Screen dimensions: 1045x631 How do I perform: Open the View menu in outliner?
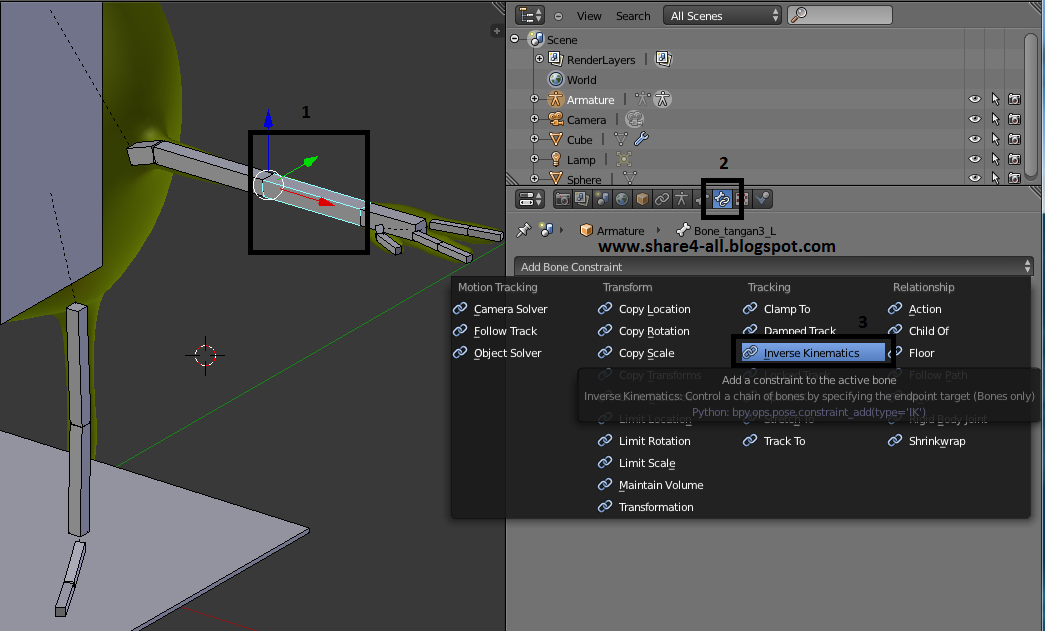coord(589,15)
